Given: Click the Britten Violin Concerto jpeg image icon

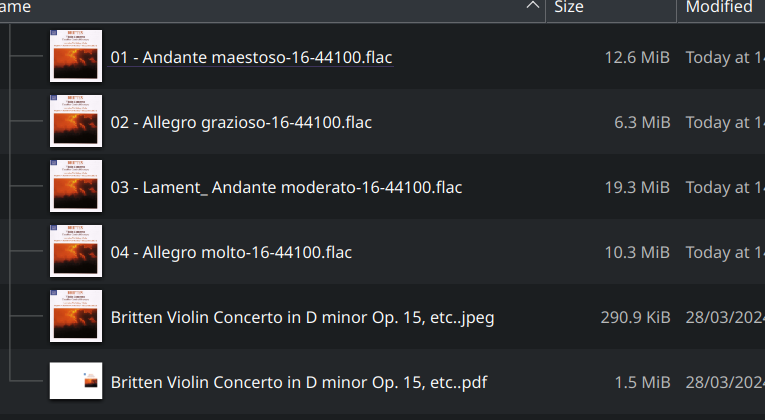Looking at the screenshot, I should click(76, 317).
